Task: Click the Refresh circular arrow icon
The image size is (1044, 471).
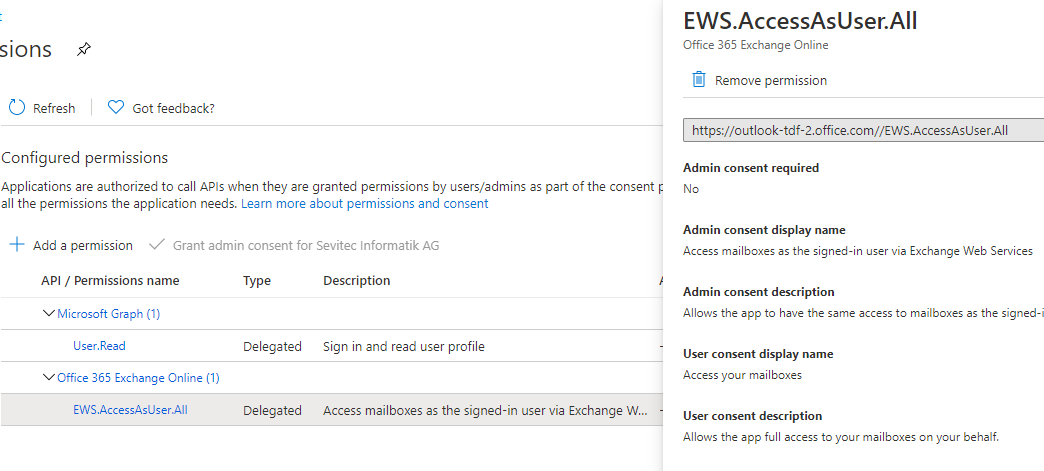Action: (x=17, y=107)
